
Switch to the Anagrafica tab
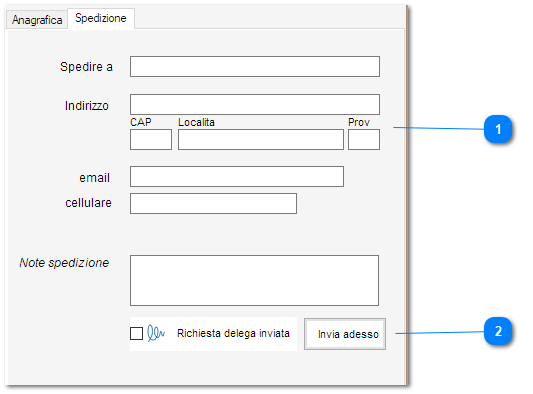pyautogui.click(x=37, y=20)
